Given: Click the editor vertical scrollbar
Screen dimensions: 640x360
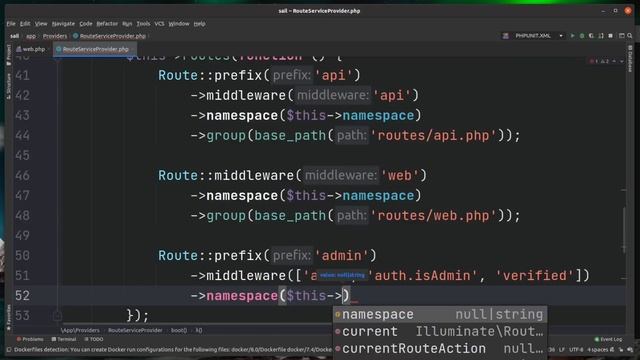Looking at the screenshot, I should coord(624,229).
